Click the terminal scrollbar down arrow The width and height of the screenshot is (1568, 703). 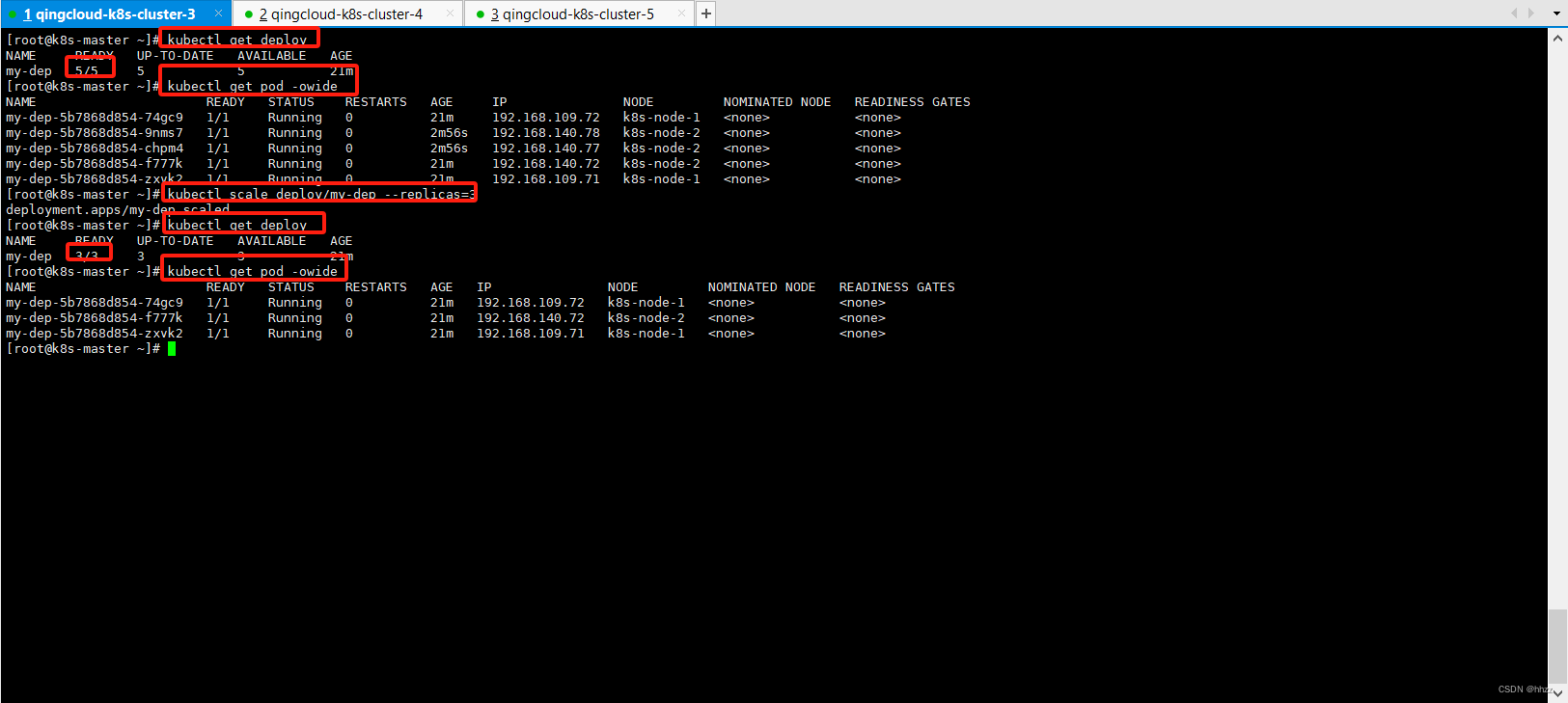point(1557,692)
